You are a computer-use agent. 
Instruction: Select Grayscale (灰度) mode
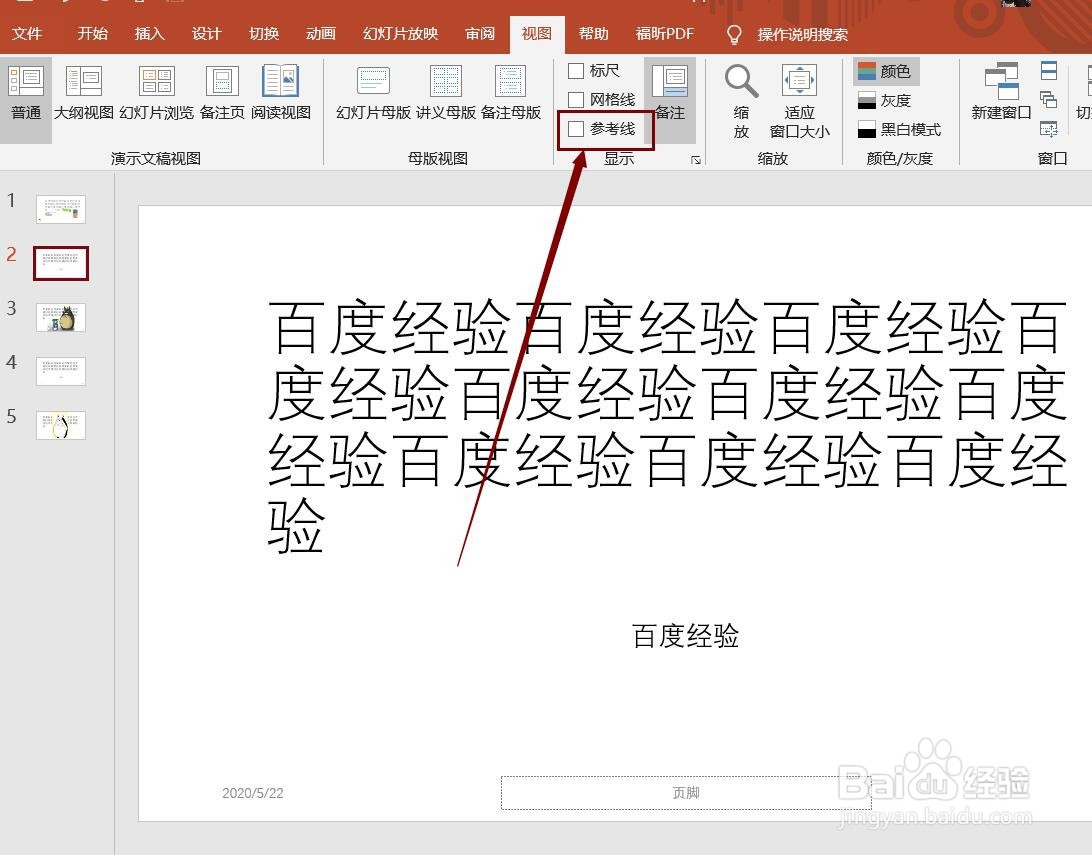click(884, 100)
